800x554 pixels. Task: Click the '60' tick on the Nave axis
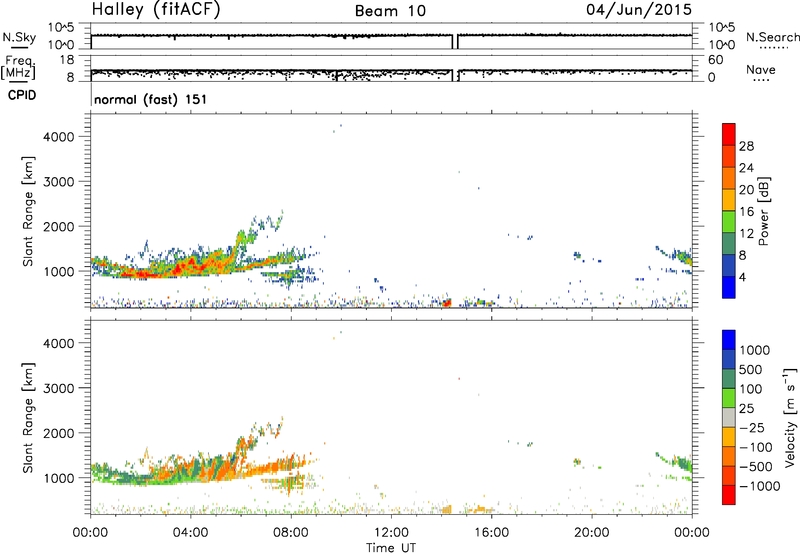pyautogui.click(x=715, y=60)
